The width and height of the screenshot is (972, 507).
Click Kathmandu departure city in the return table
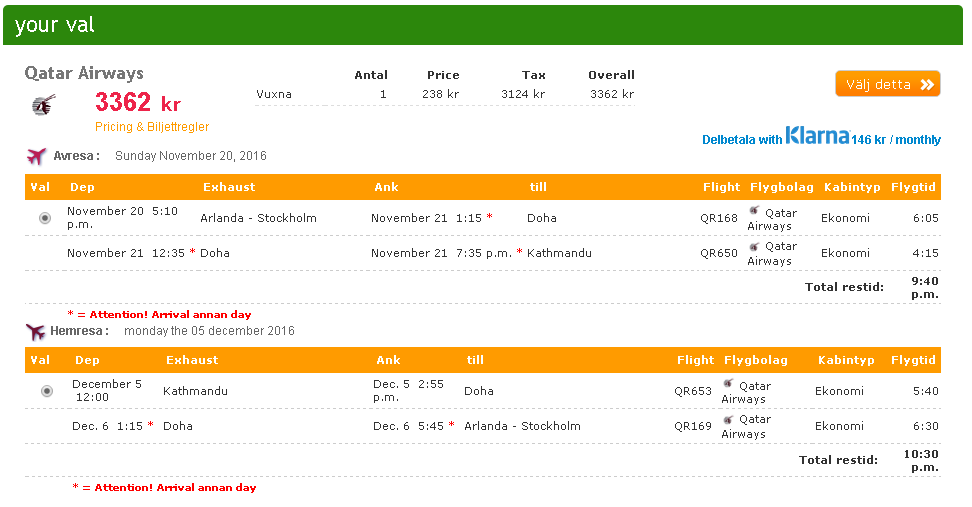[x=195, y=391]
